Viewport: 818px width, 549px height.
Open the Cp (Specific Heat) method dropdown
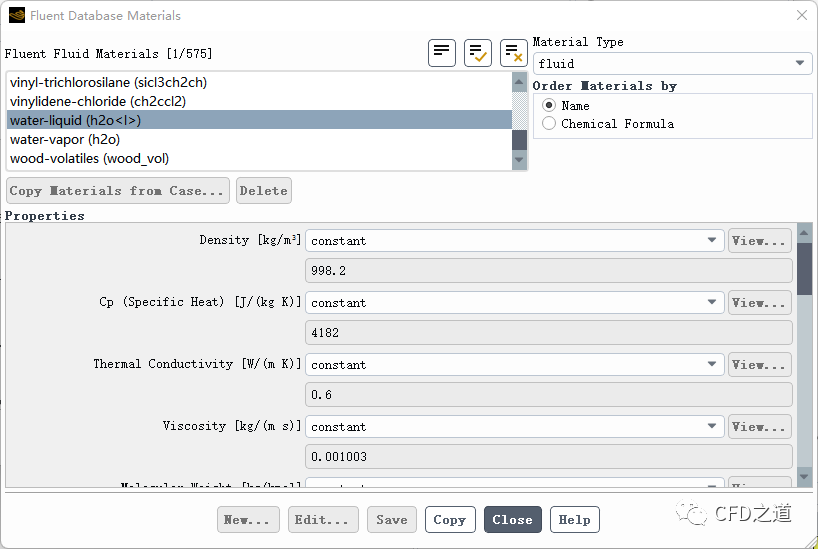[x=514, y=303]
